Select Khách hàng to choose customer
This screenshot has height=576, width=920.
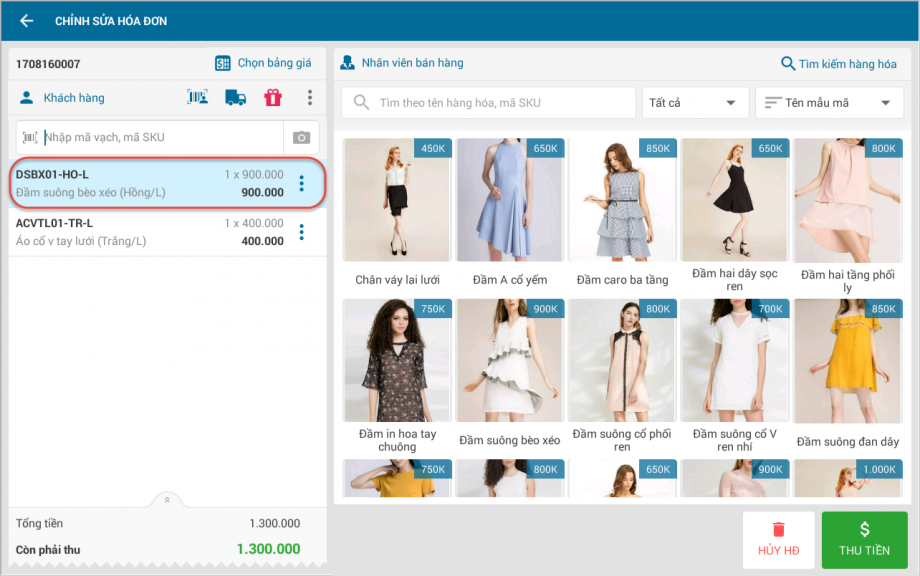click(74, 98)
